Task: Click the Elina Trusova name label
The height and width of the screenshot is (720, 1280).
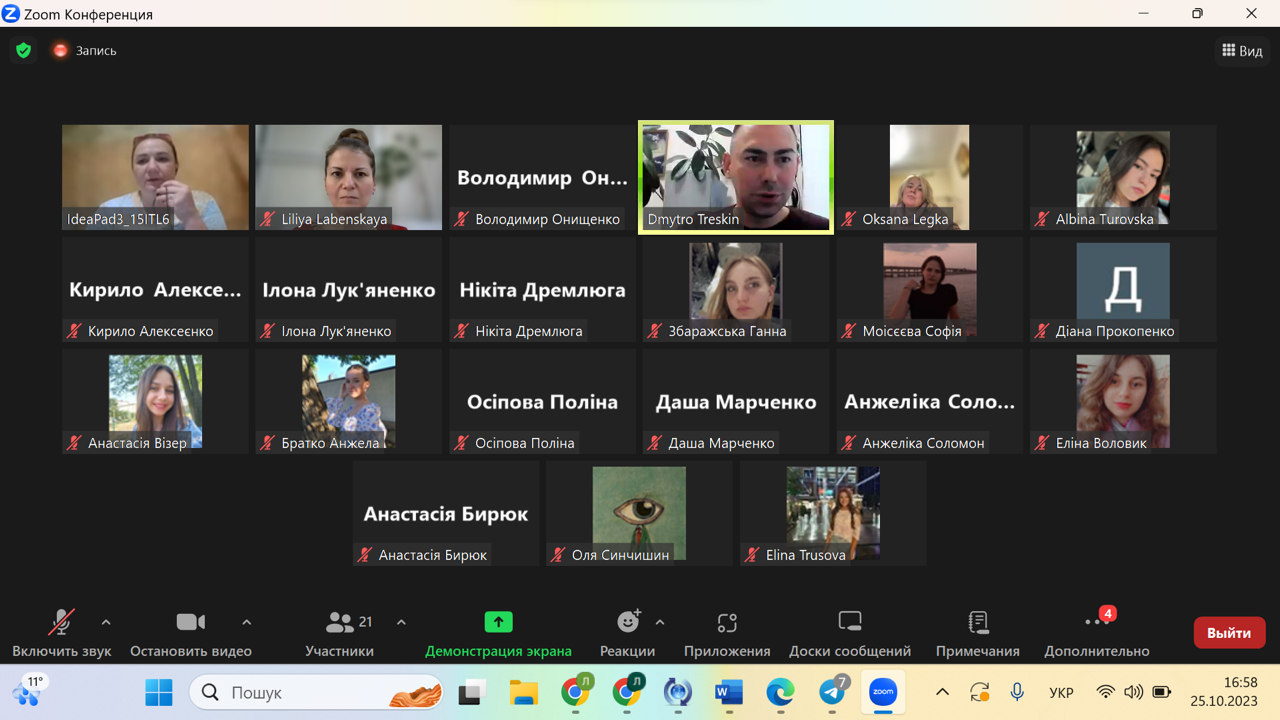Action: [806, 555]
